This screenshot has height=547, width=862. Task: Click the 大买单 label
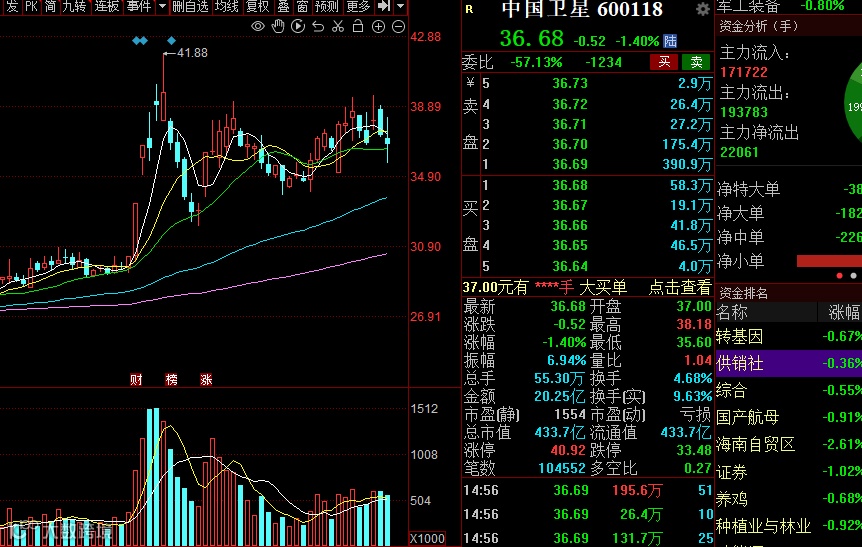[x=603, y=287]
